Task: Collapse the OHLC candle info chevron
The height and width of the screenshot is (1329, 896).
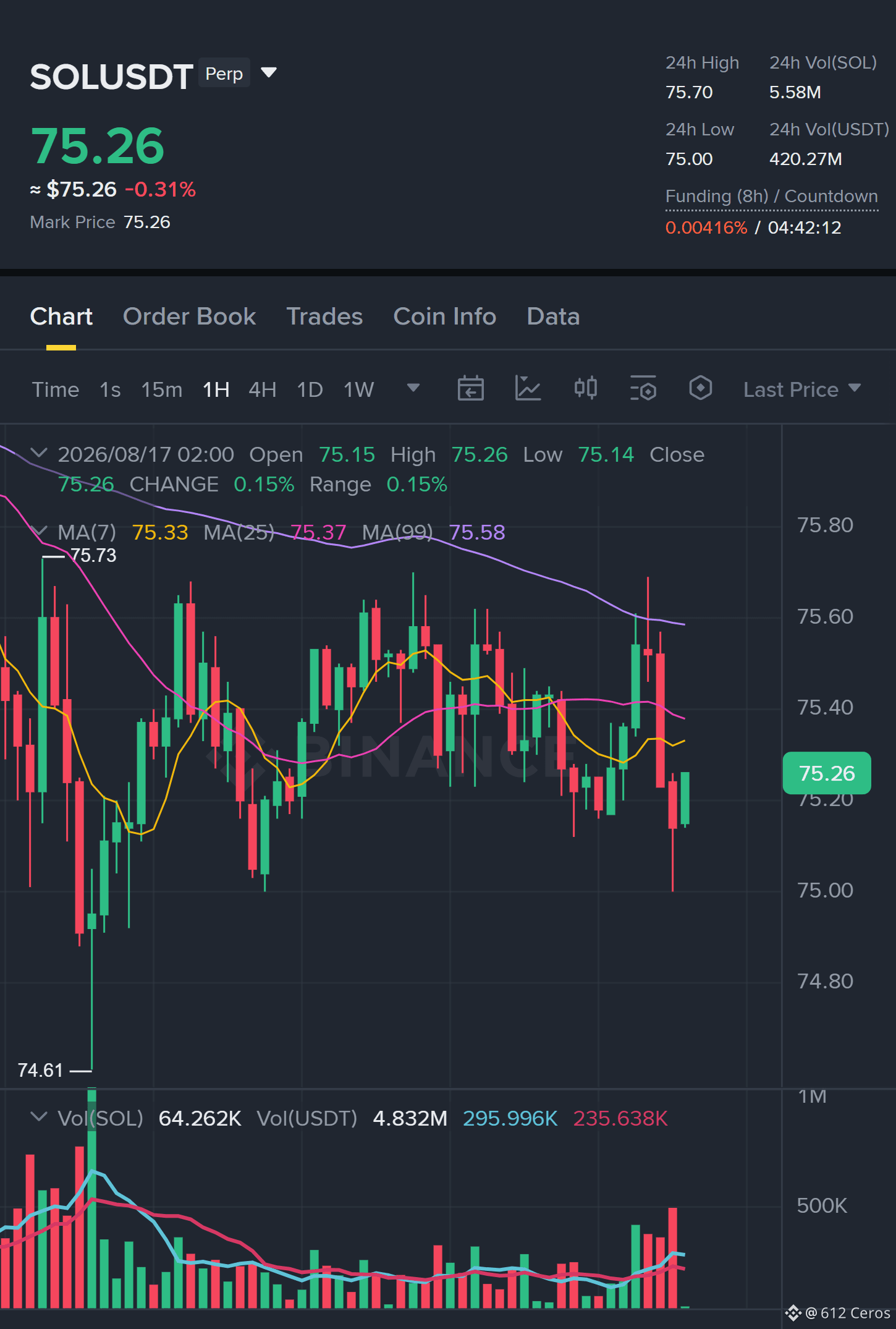Action: point(39,453)
